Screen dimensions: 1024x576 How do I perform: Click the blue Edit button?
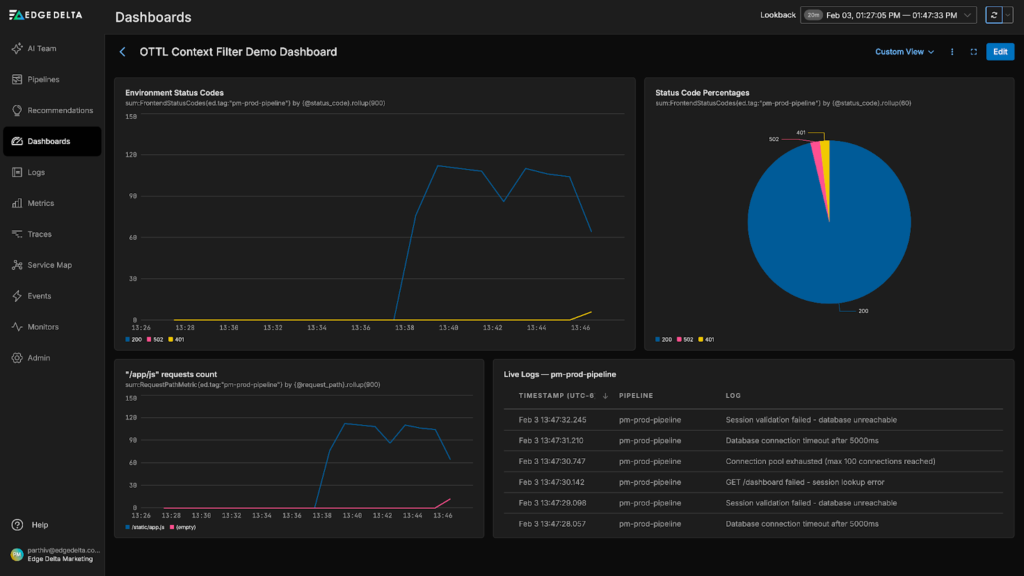coord(999,52)
